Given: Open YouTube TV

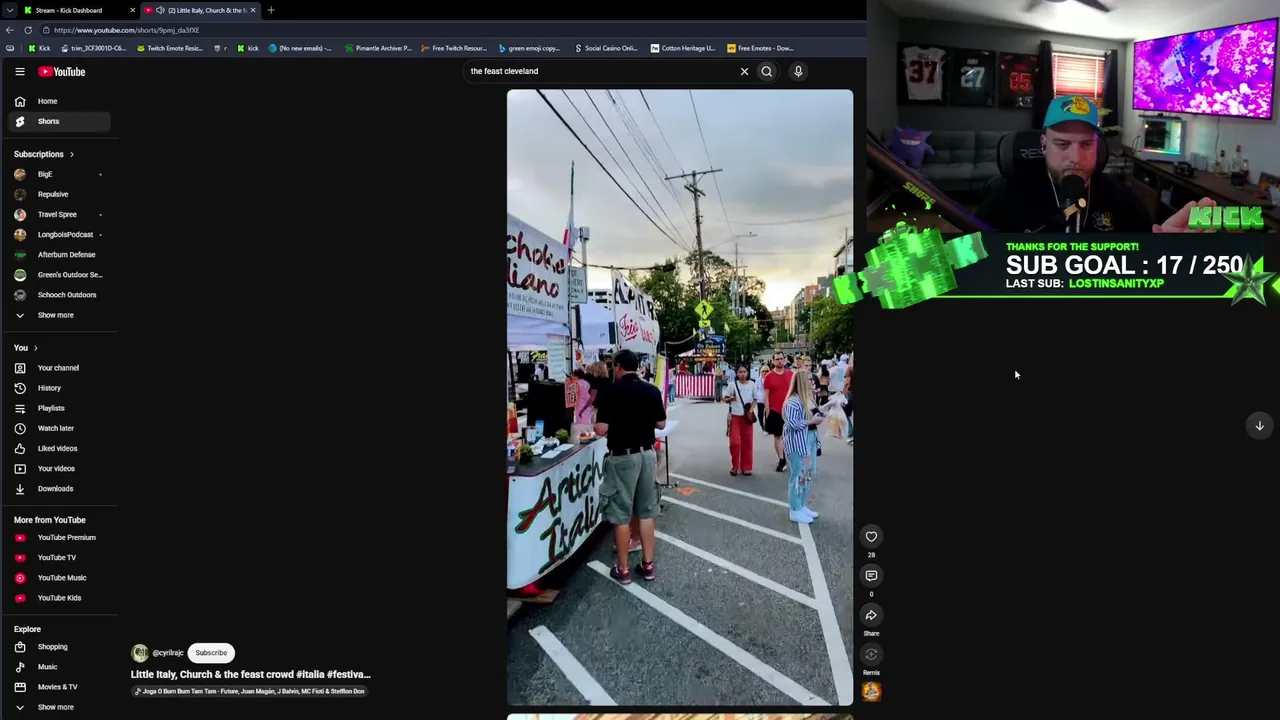Looking at the screenshot, I should pyautogui.click(x=59, y=557).
